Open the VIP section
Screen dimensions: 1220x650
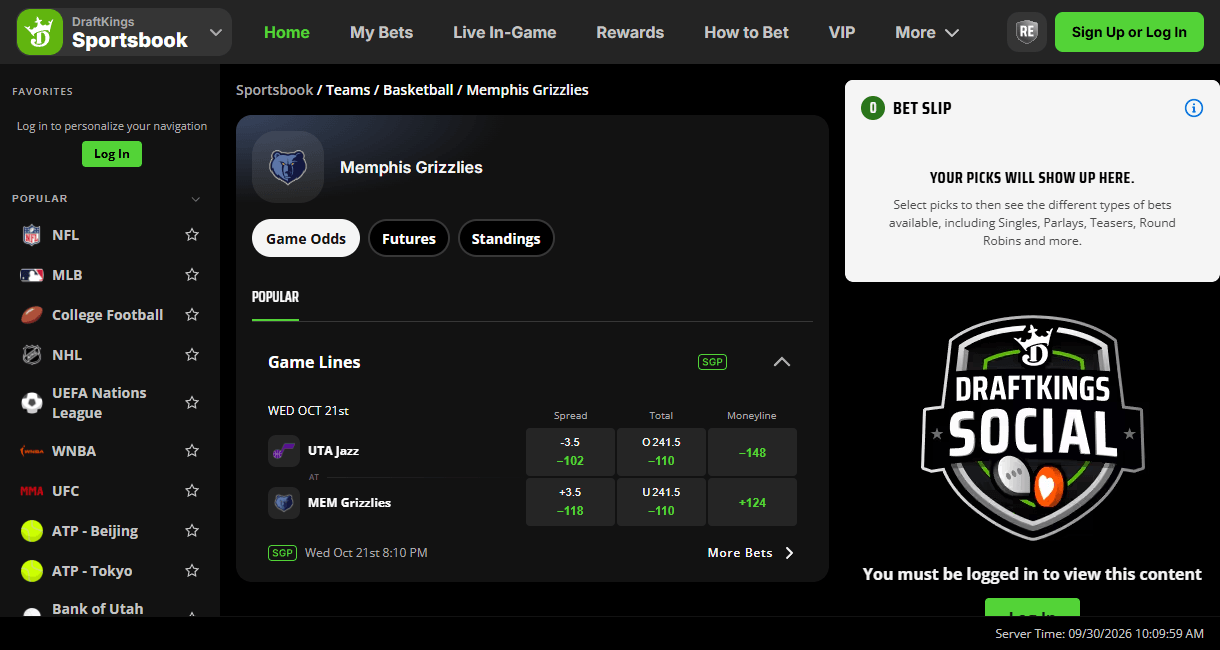pyautogui.click(x=842, y=32)
